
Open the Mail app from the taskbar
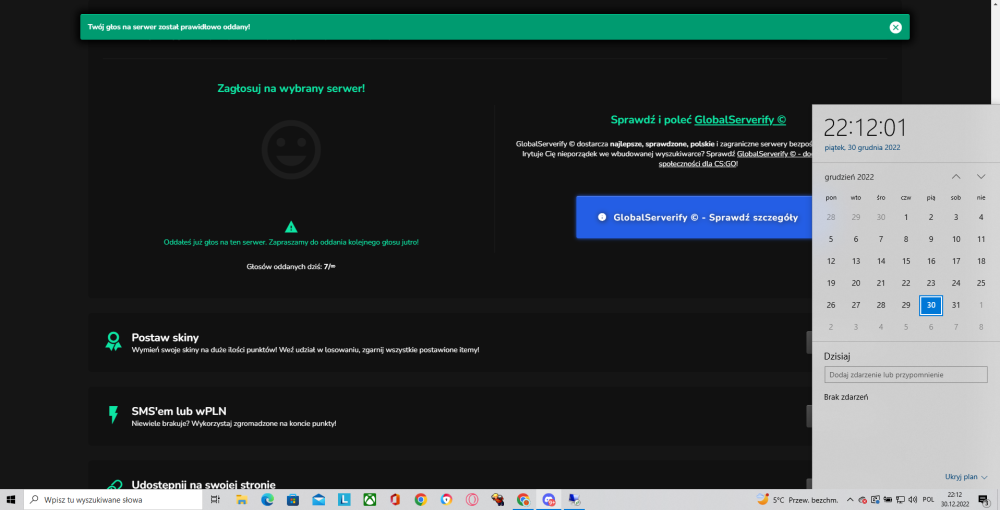click(318, 500)
